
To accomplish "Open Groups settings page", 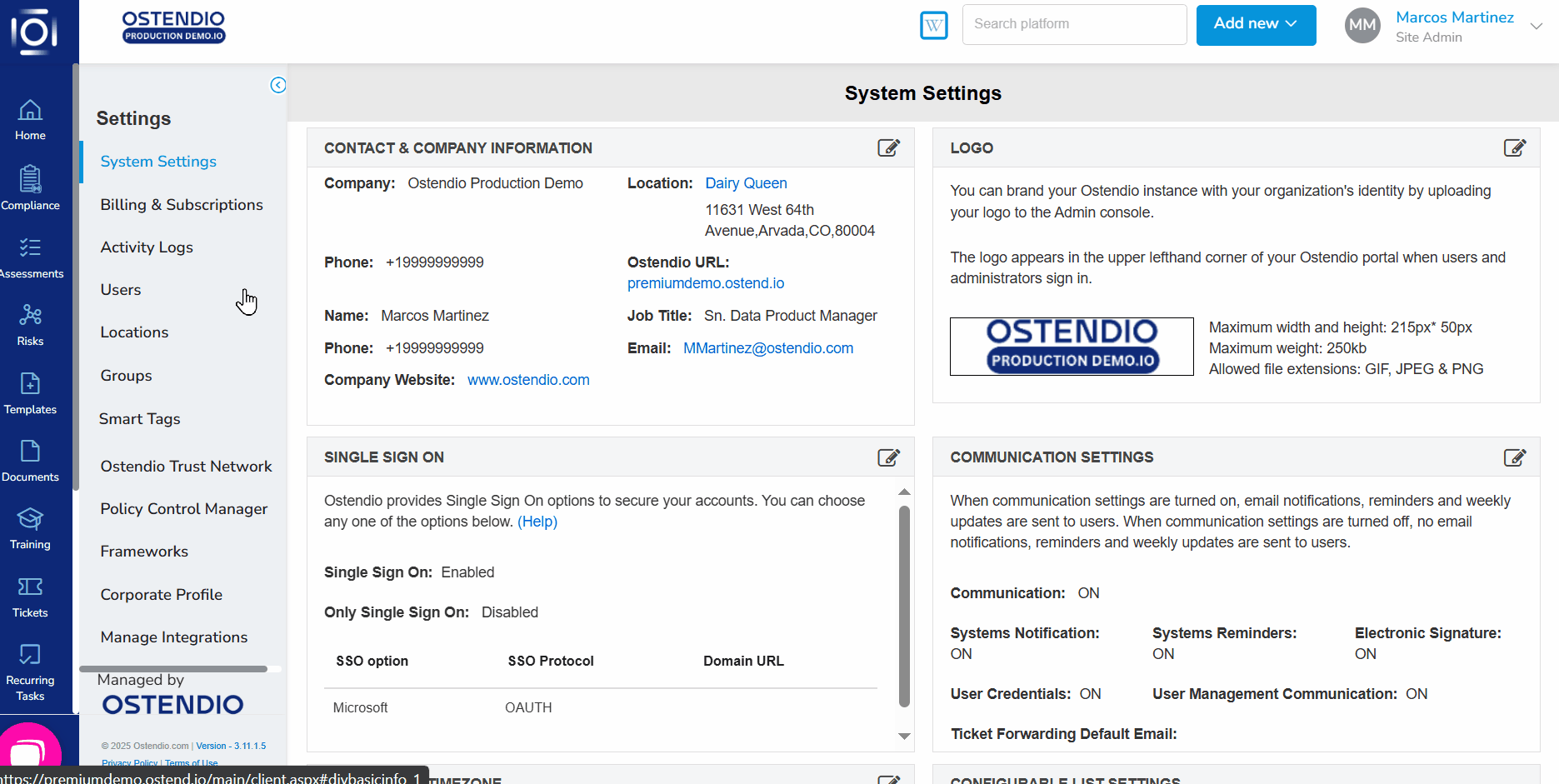I will [126, 375].
